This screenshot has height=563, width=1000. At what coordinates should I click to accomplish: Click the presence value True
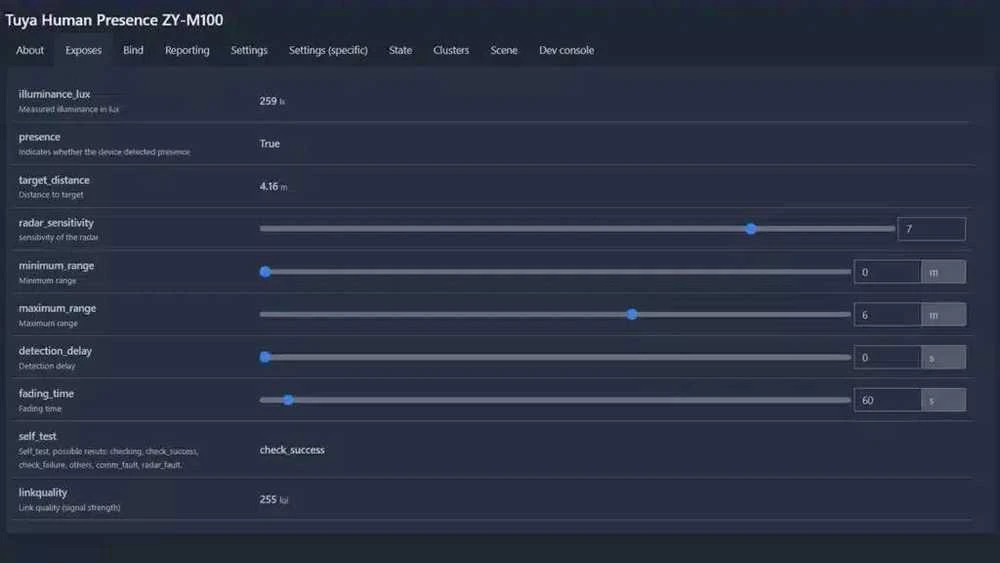click(270, 143)
